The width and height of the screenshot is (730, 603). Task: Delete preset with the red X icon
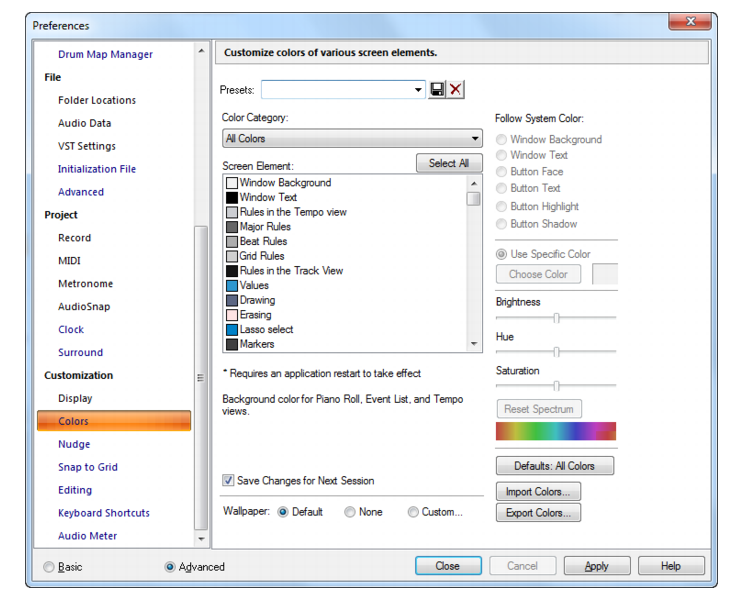(x=455, y=89)
